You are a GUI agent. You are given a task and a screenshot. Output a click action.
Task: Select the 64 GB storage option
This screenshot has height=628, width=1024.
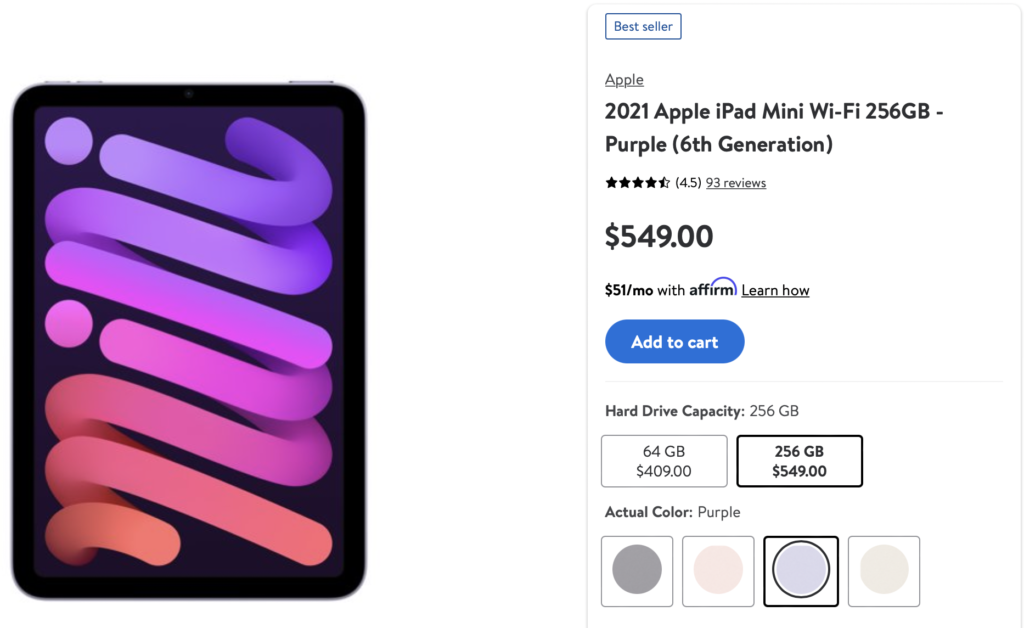[664, 461]
